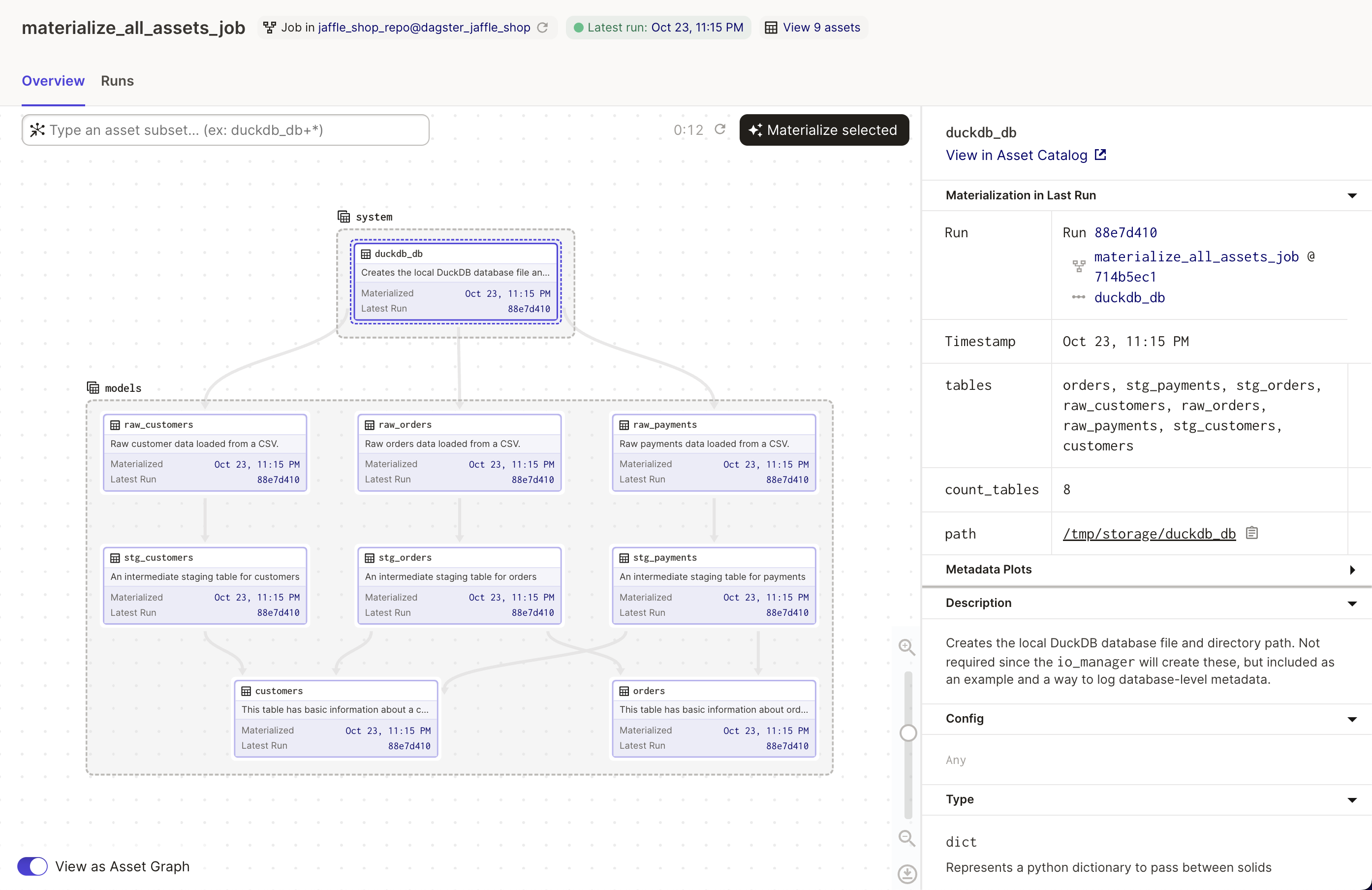
Task: Expand the Metadata Plots section
Action: [x=1351, y=570]
